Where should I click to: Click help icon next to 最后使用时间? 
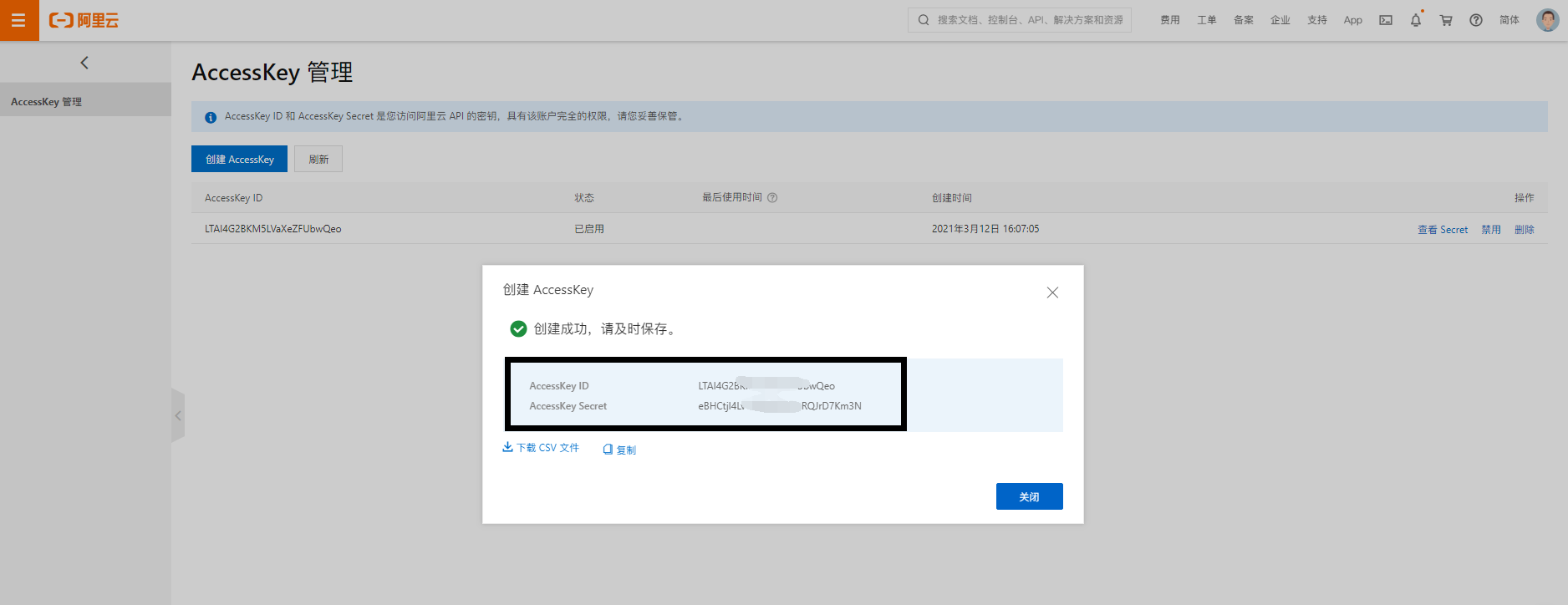[x=772, y=198]
